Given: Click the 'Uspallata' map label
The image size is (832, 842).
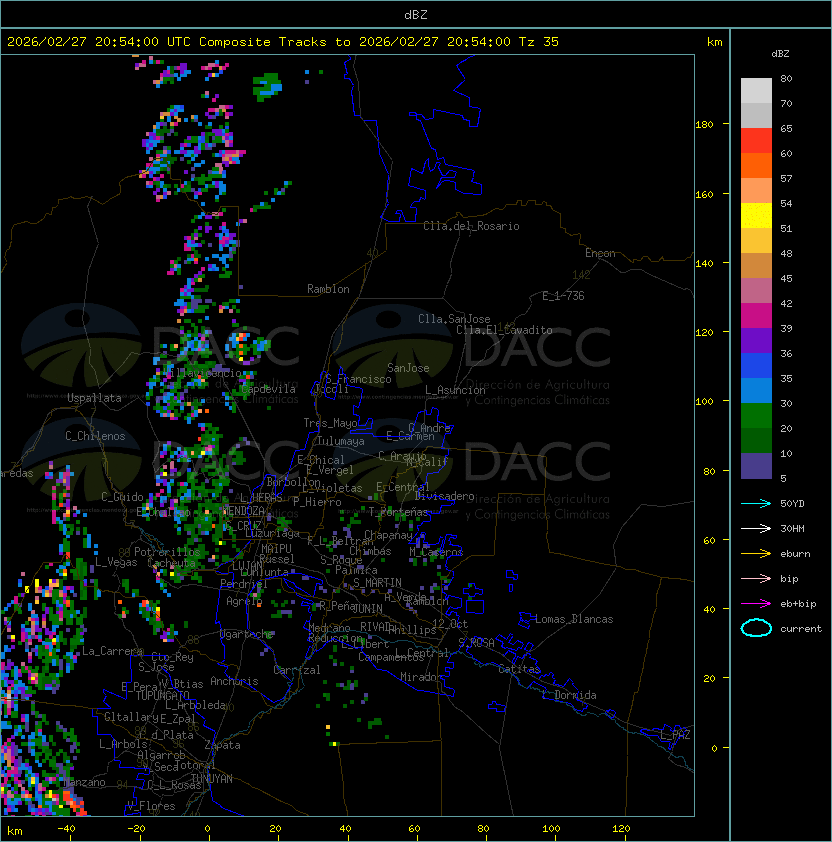Looking at the screenshot, I should 94,398.
